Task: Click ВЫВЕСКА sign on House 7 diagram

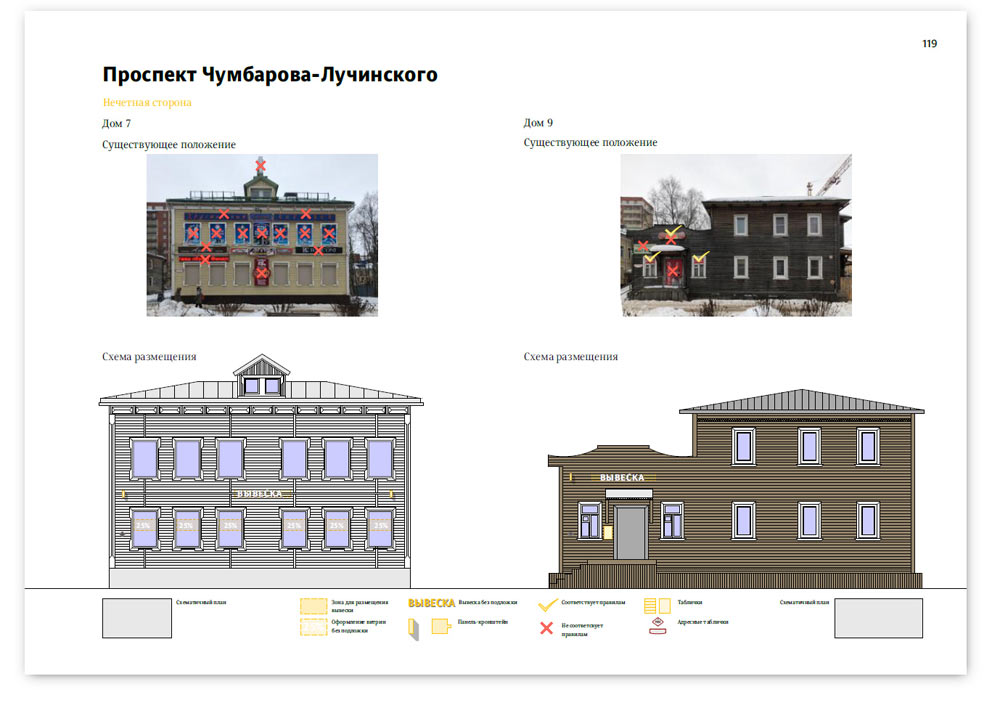Action: click(260, 494)
